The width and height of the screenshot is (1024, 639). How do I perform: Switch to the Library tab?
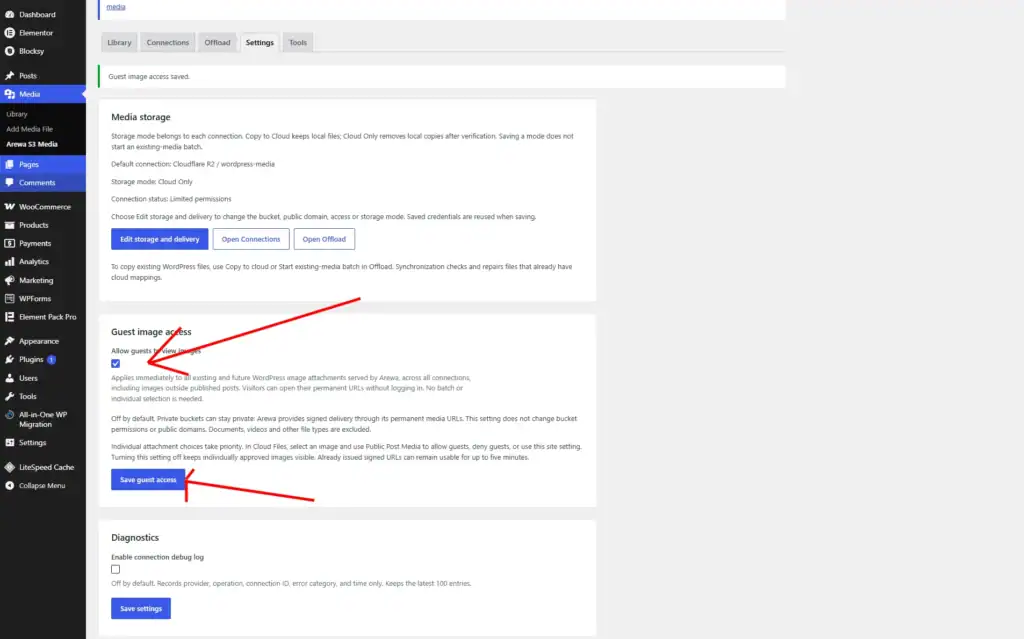(120, 42)
